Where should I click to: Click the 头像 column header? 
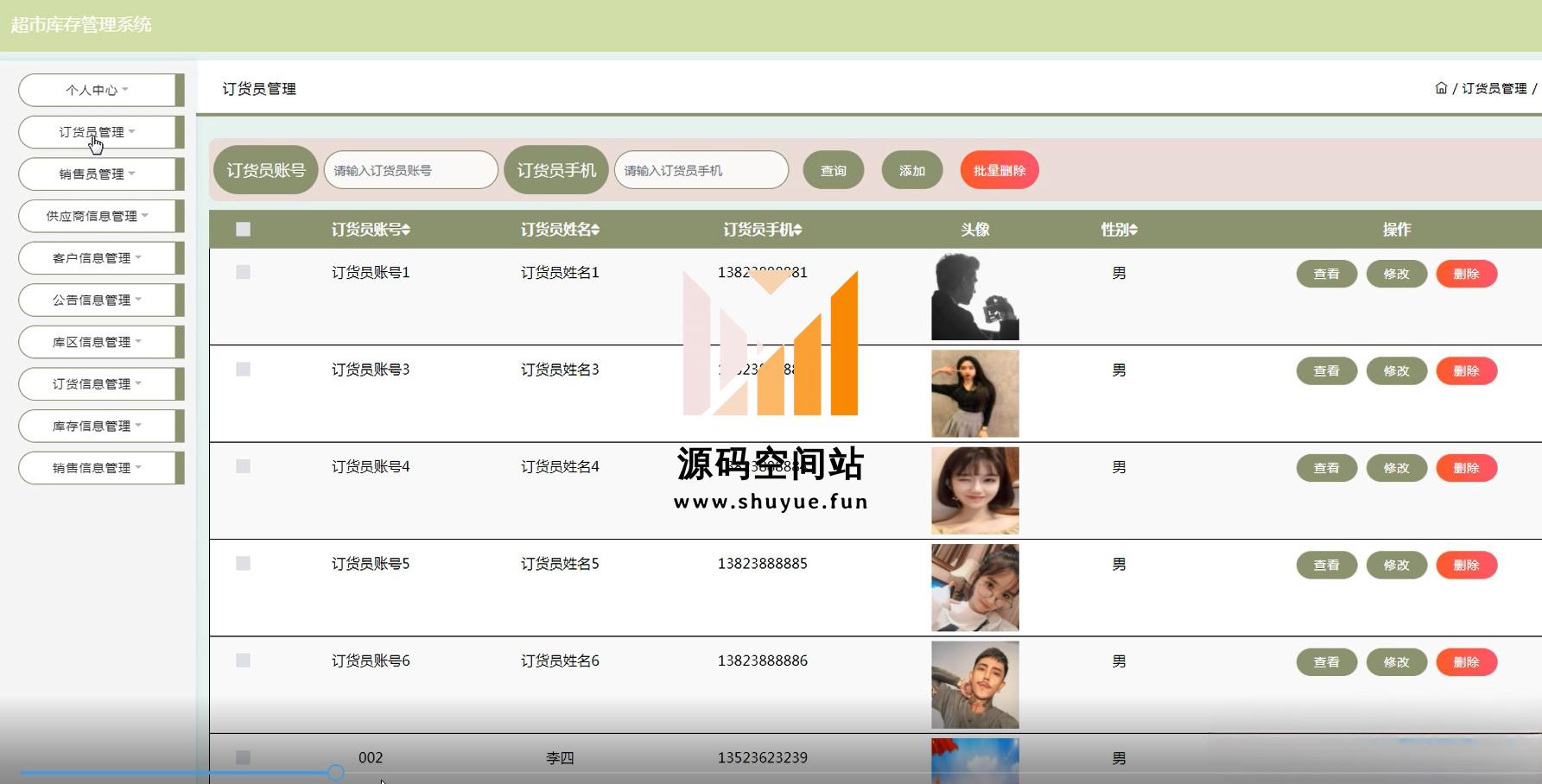975,230
